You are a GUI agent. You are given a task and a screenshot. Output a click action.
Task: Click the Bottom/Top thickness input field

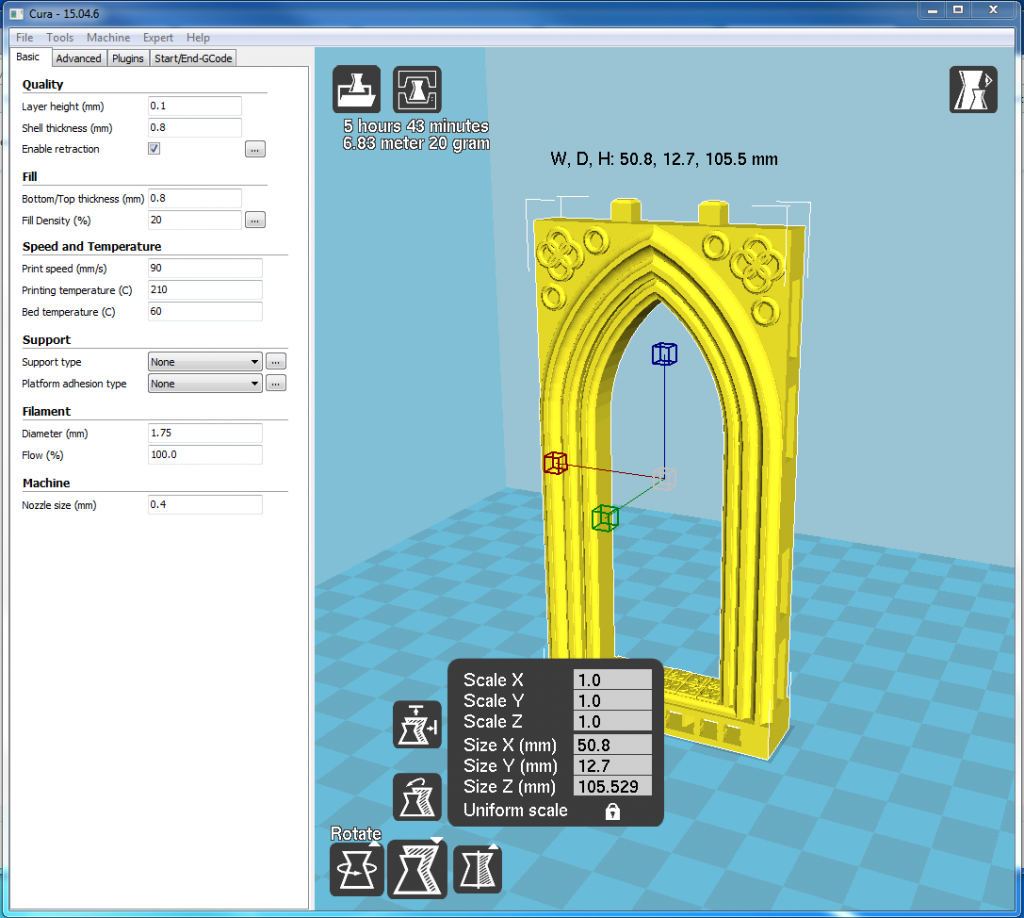pyautogui.click(x=195, y=198)
